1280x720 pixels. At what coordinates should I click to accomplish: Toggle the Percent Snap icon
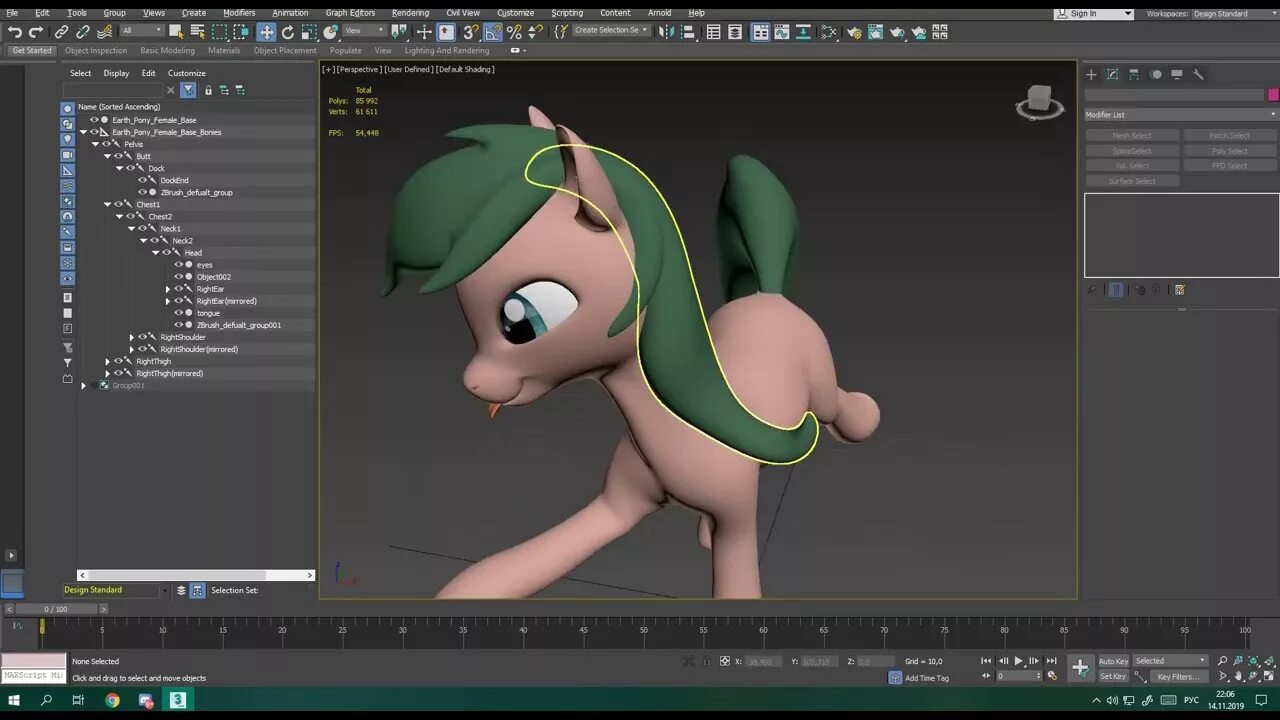click(514, 32)
